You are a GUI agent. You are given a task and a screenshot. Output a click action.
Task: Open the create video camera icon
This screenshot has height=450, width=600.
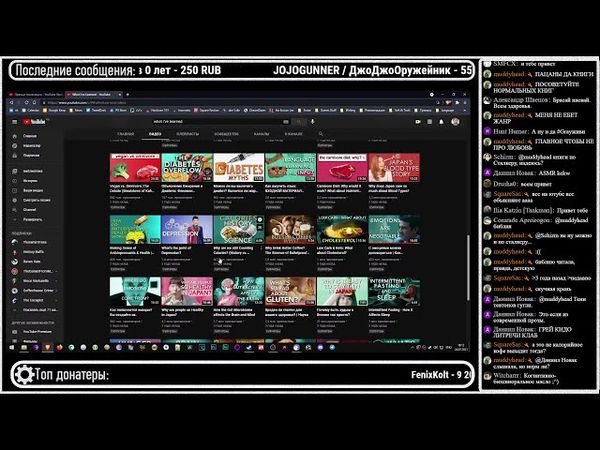coord(417,122)
